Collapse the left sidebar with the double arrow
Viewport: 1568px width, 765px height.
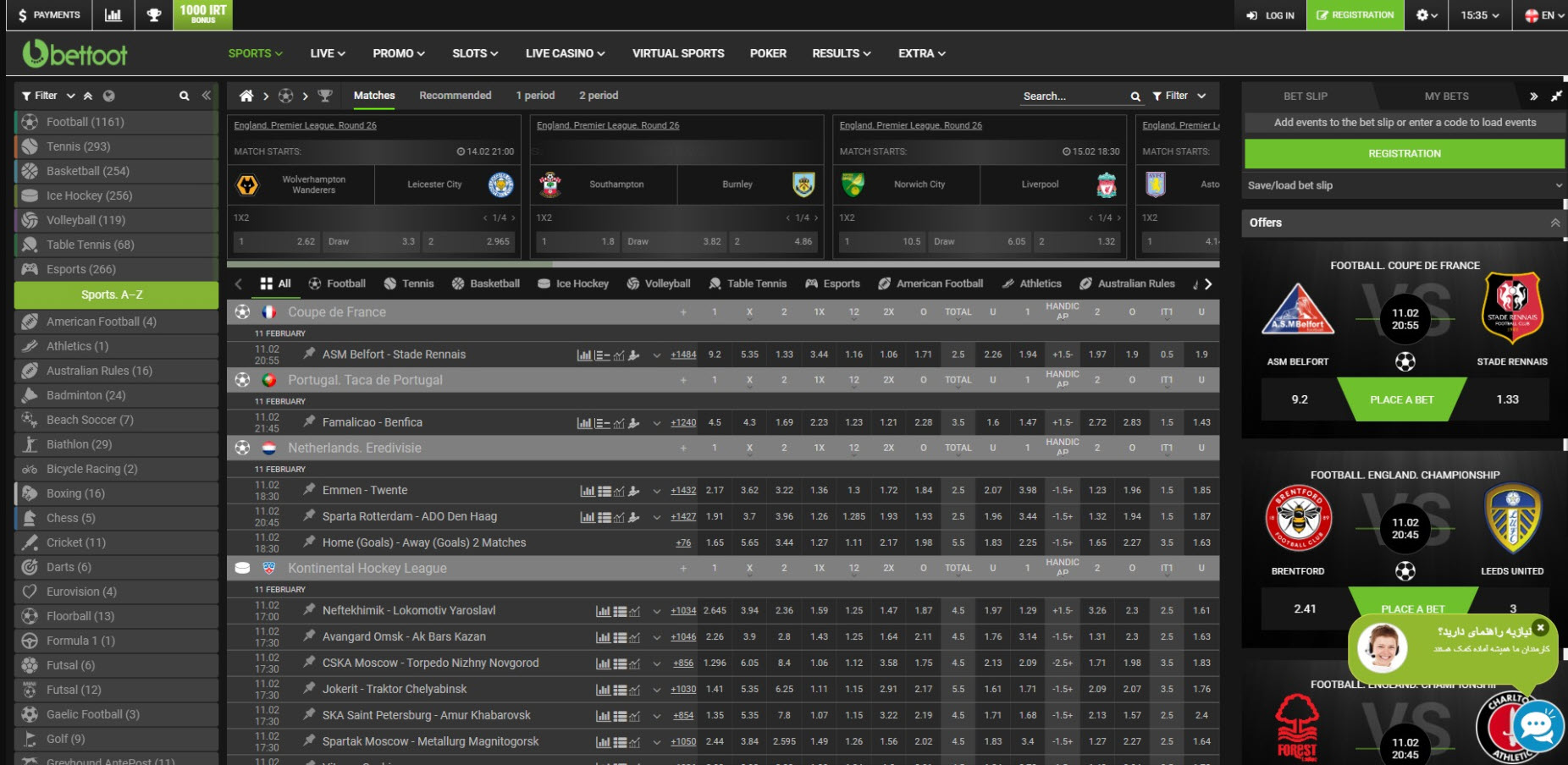coord(206,96)
